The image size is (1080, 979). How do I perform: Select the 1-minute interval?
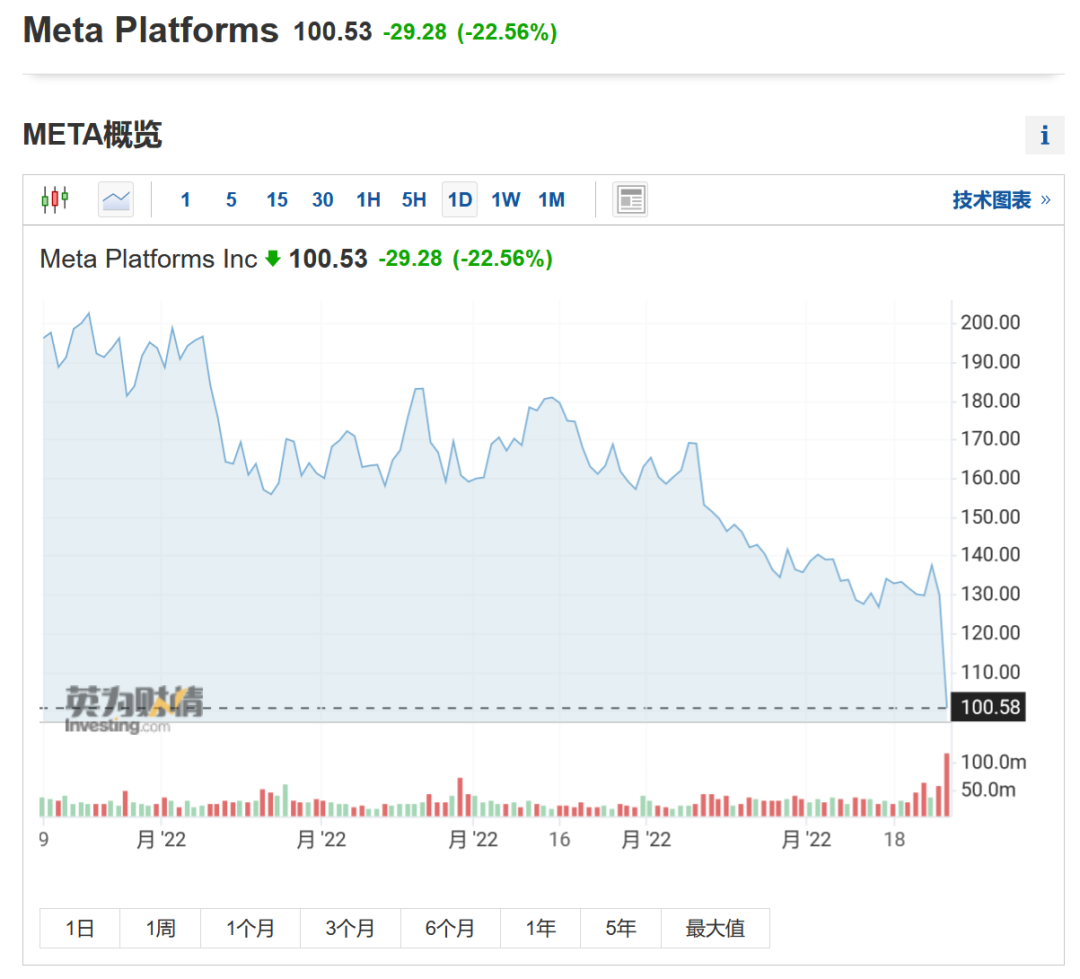[185, 199]
